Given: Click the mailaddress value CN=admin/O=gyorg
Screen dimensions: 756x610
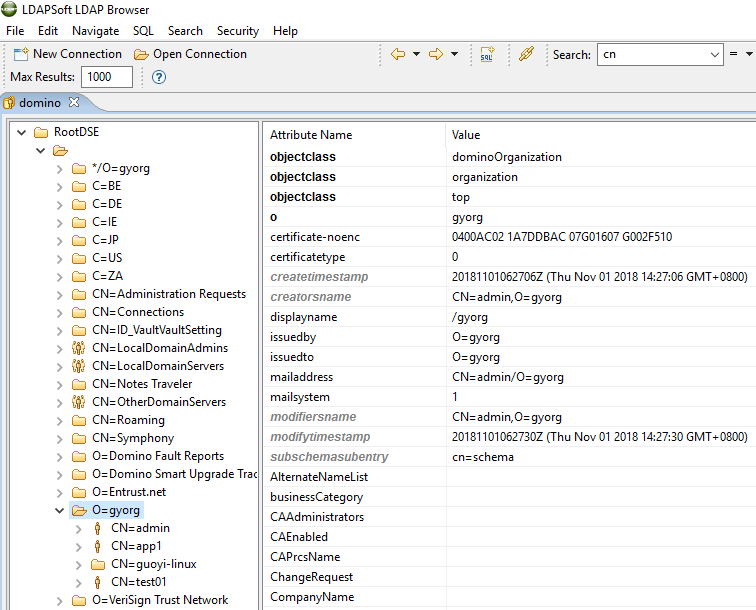Looking at the screenshot, I should (508, 377).
